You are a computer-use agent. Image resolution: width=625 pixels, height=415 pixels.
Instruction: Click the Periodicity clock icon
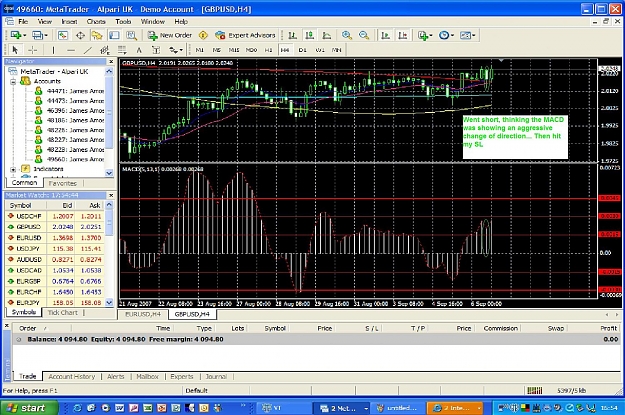point(444,35)
